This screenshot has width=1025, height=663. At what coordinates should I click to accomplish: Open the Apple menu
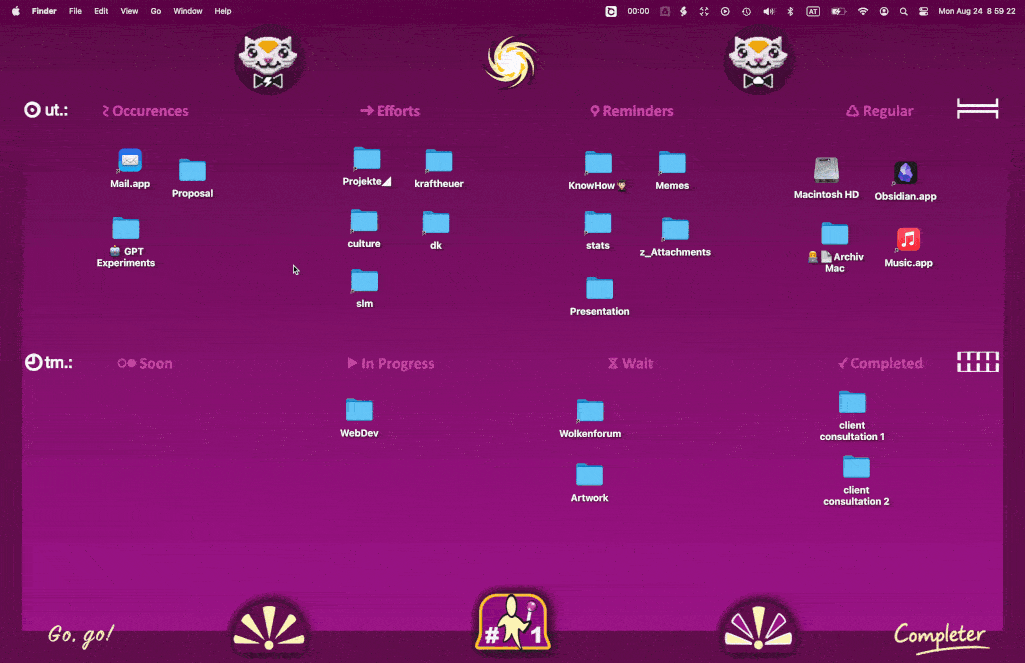(x=16, y=11)
